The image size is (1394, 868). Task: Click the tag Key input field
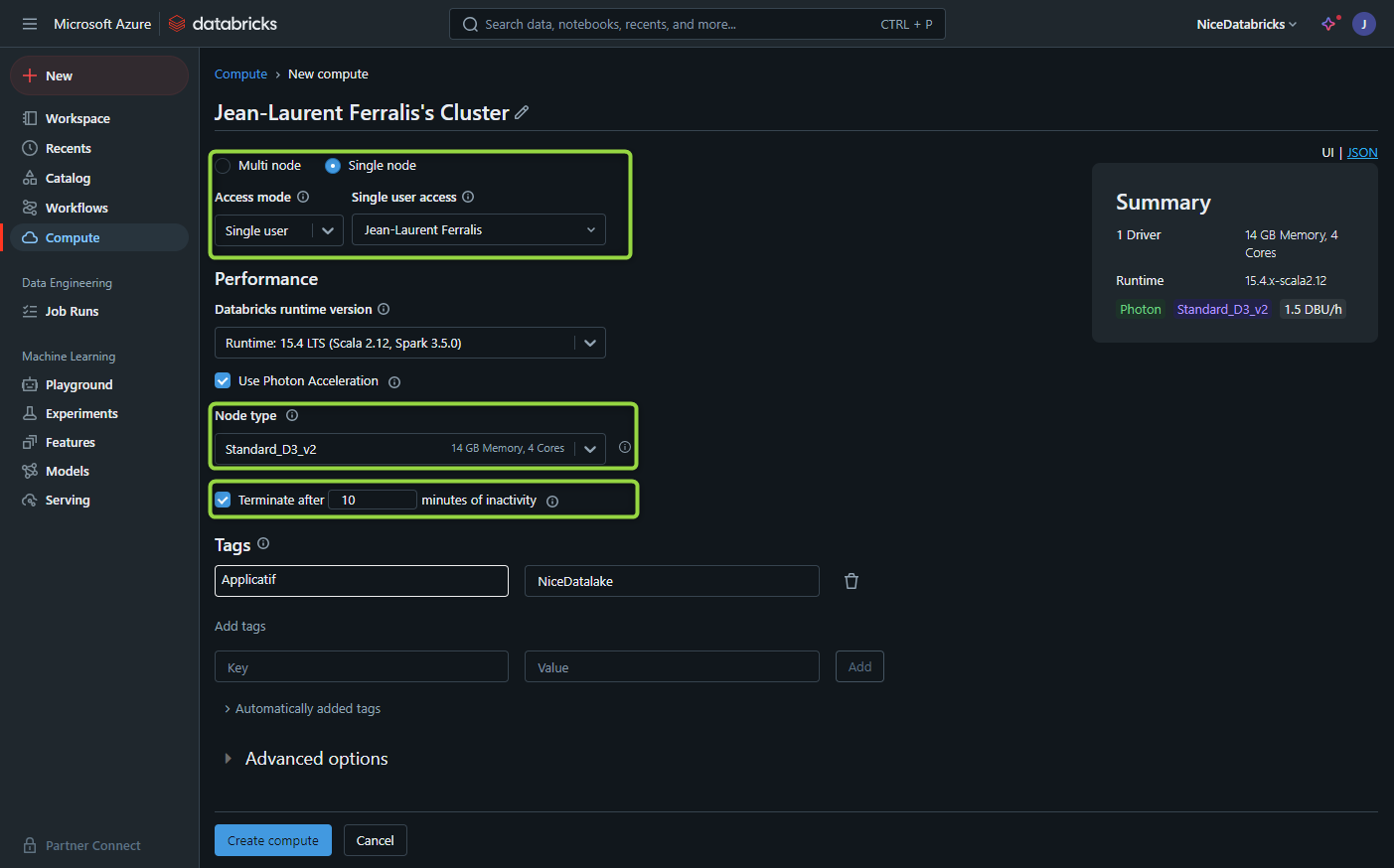pos(362,666)
